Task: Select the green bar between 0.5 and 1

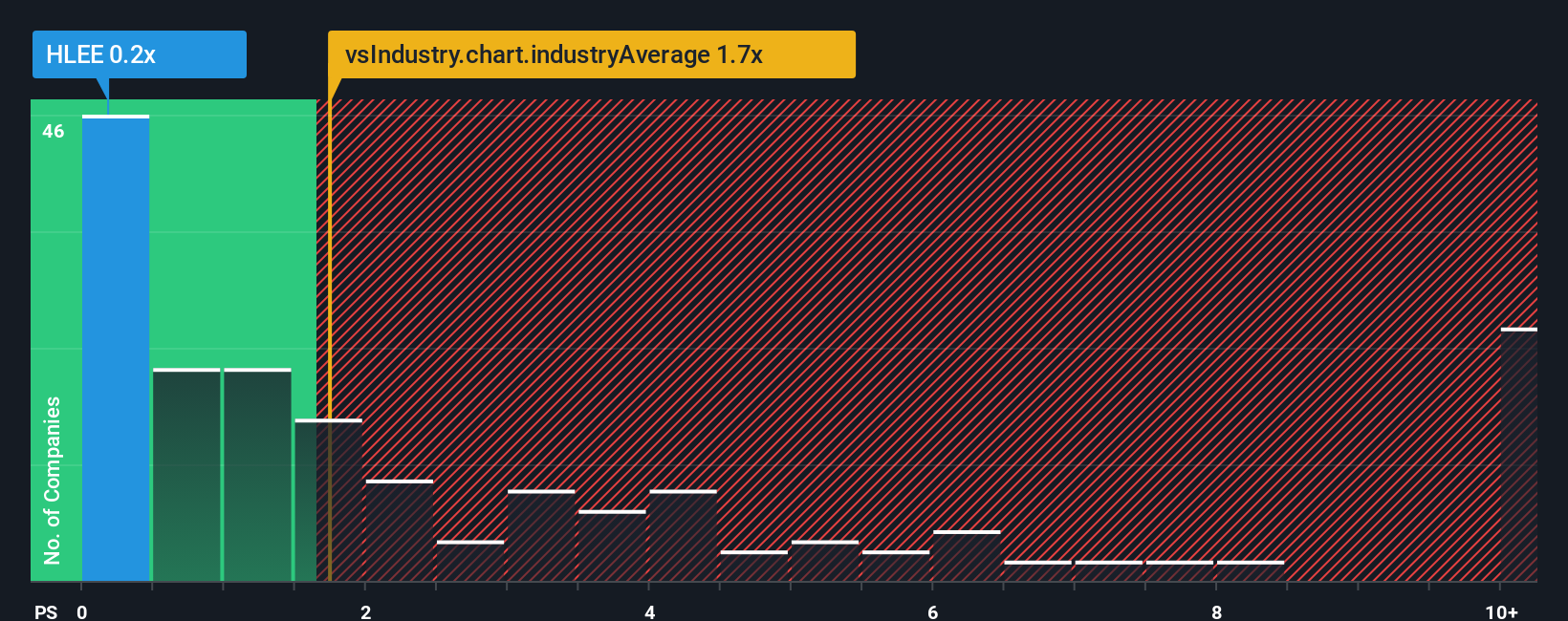Action: [186, 475]
